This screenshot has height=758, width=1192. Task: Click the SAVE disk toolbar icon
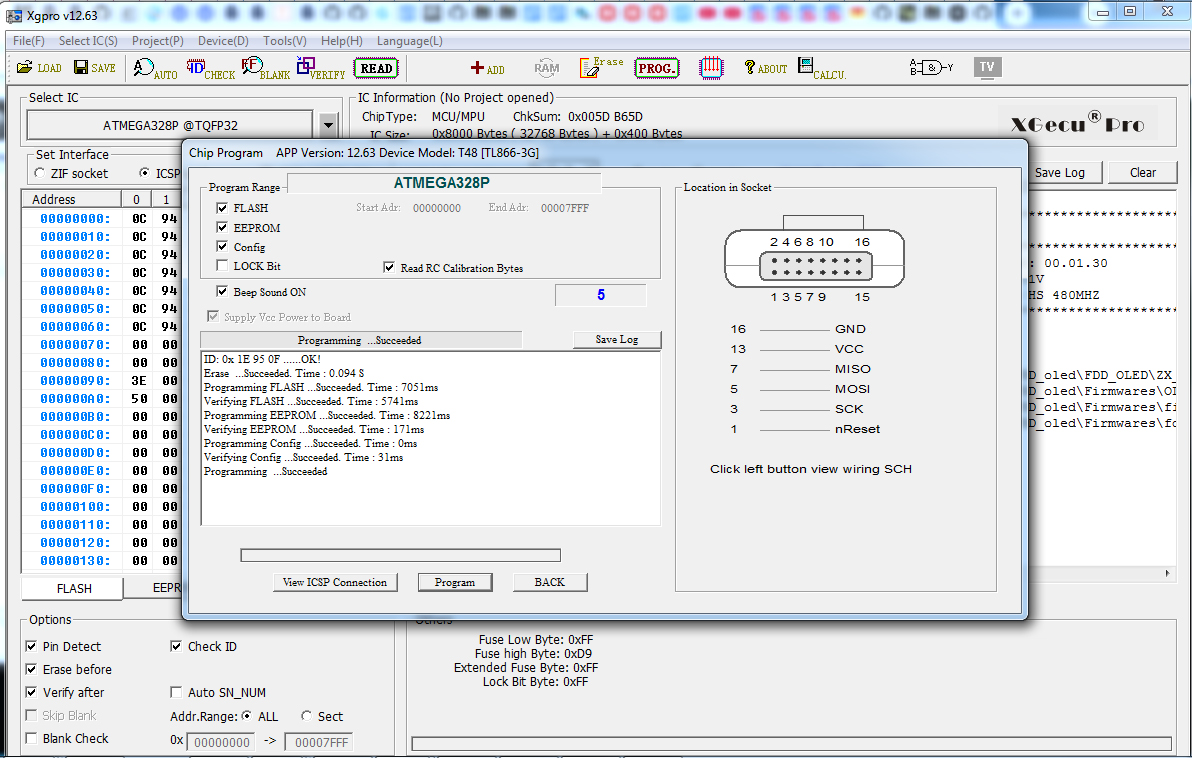click(94, 68)
